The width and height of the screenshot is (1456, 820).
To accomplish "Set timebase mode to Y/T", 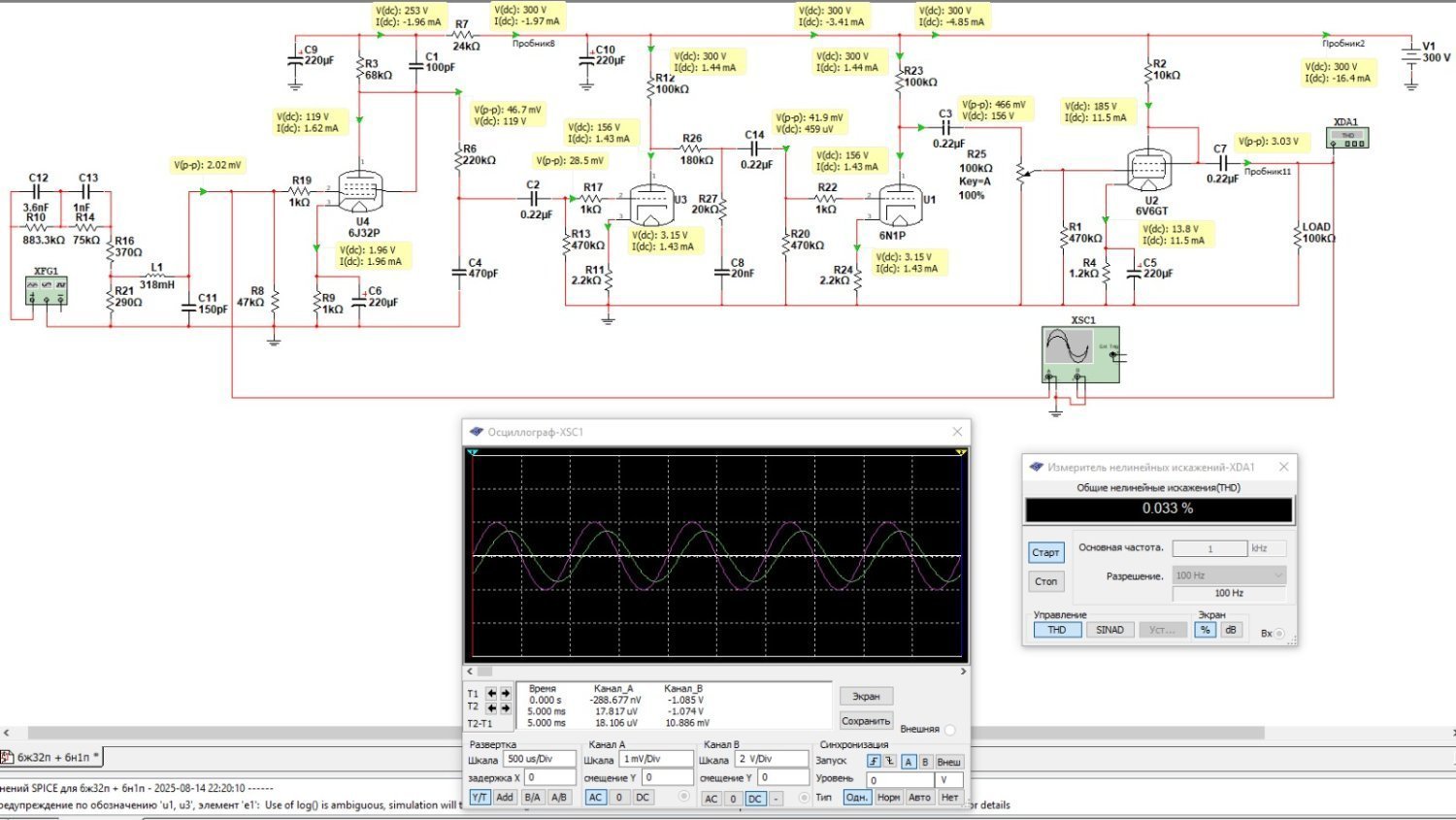I will click(480, 797).
